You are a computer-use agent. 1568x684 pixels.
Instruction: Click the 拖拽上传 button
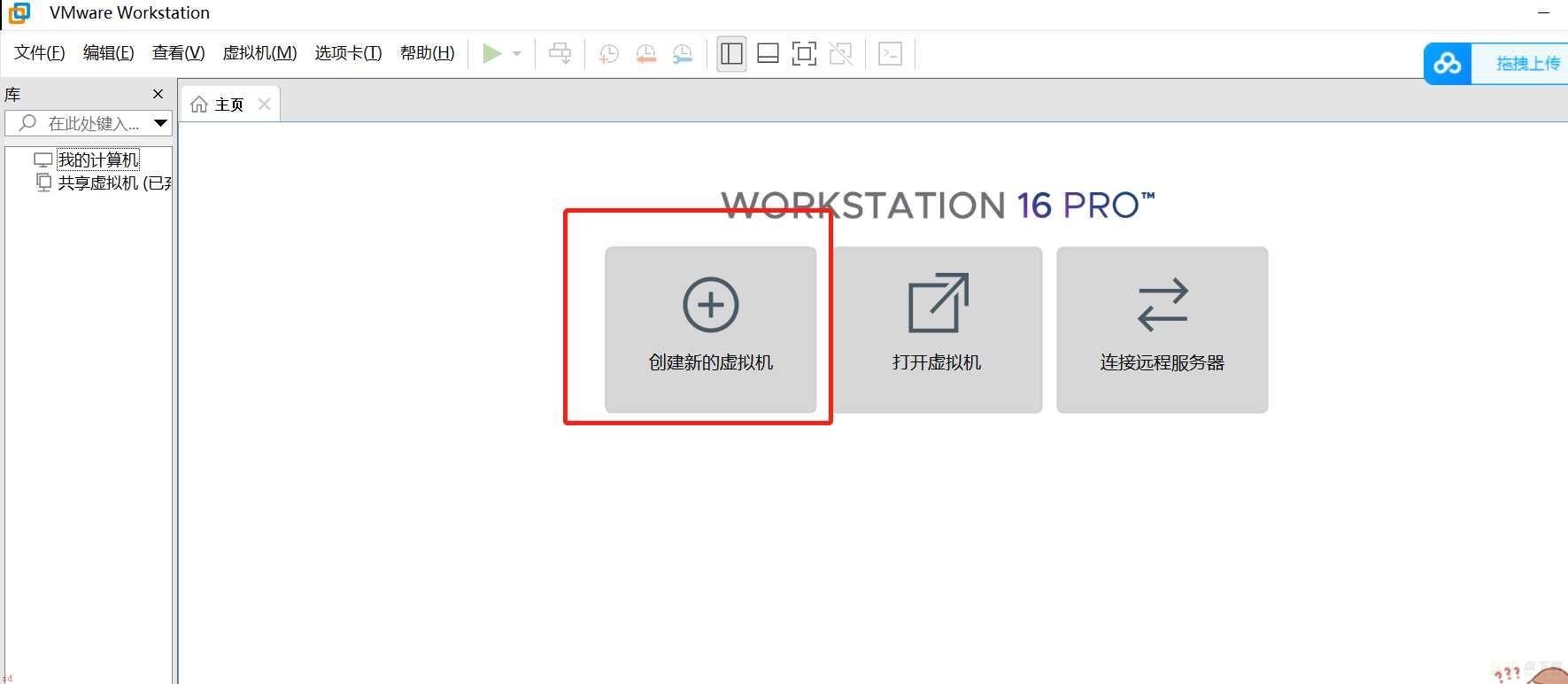[x=1526, y=64]
